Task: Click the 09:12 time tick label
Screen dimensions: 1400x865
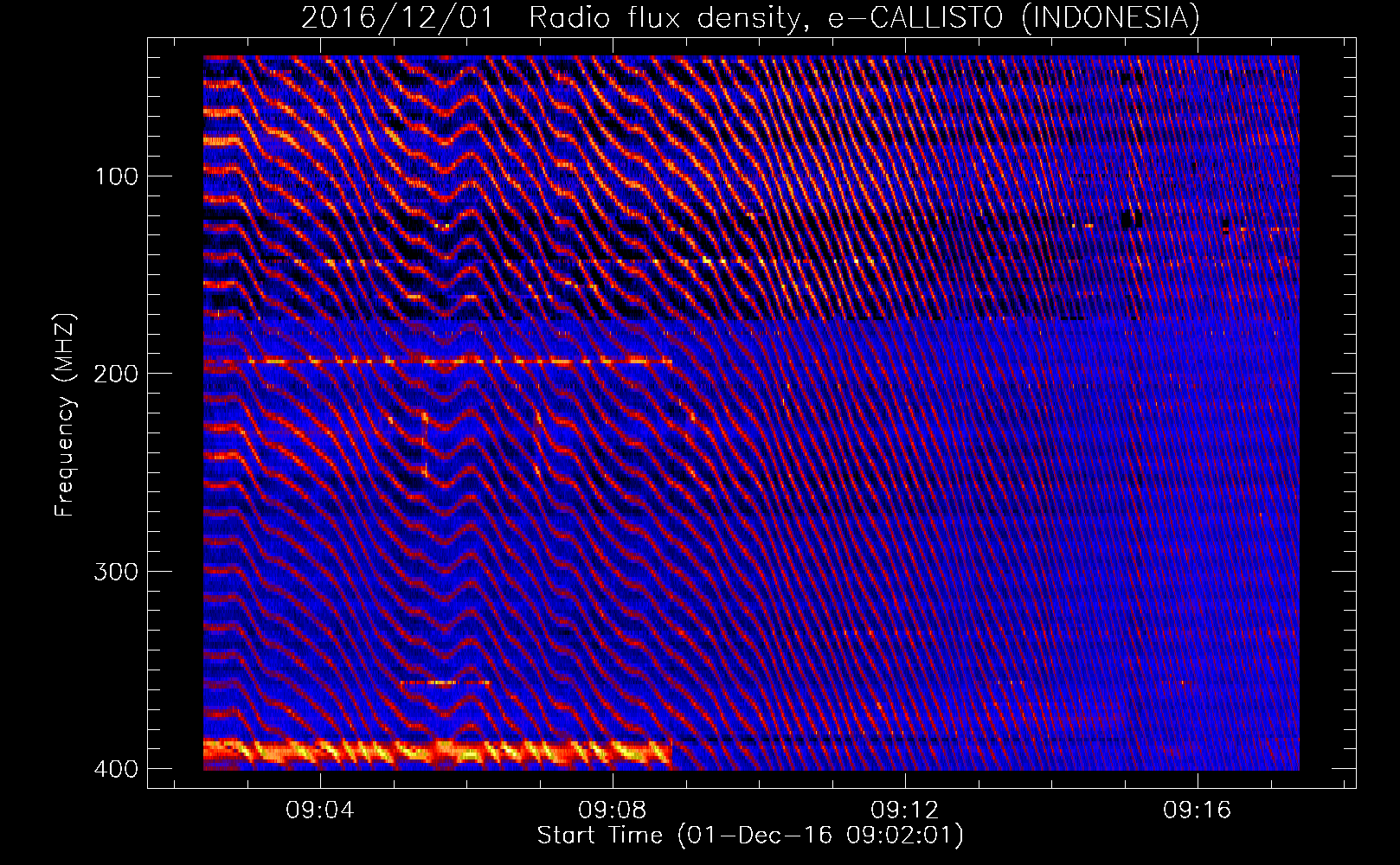Action: [x=905, y=811]
